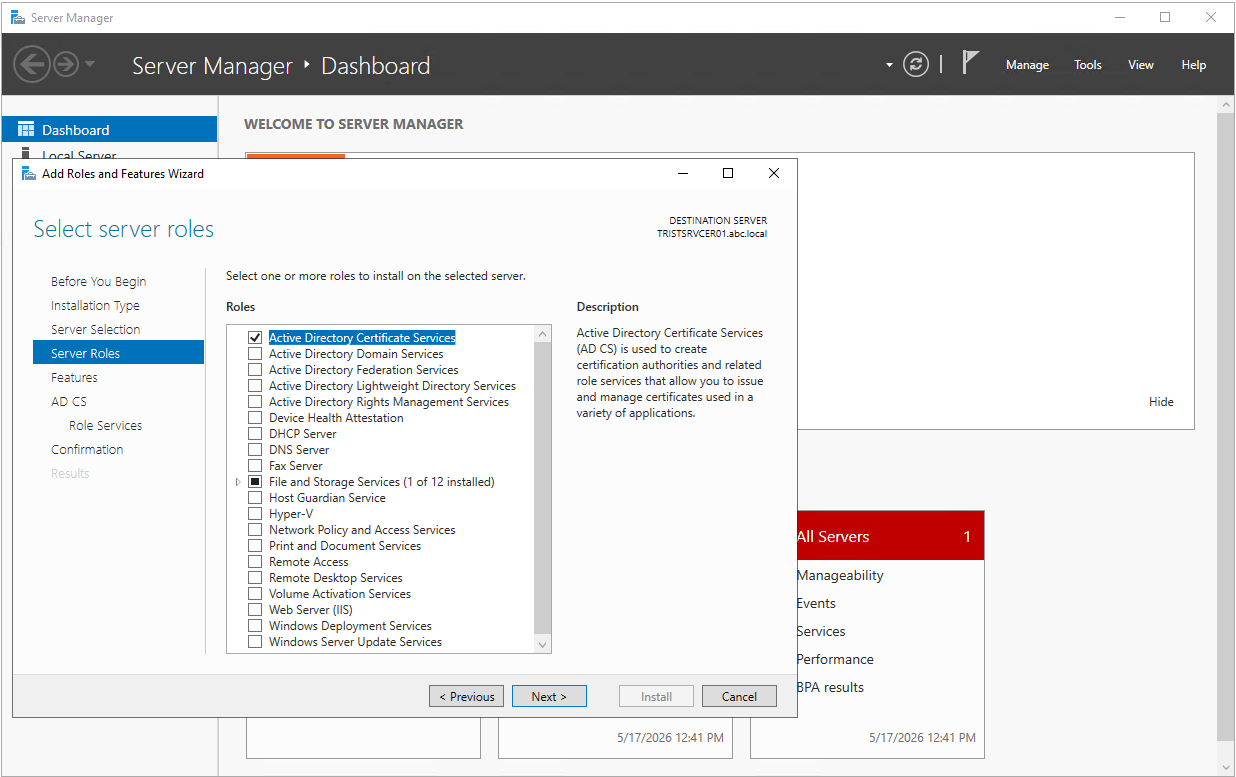Screen dimensions: 1236x777
Task: Click the Next button
Action: pyautogui.click(x=549, y=696)
